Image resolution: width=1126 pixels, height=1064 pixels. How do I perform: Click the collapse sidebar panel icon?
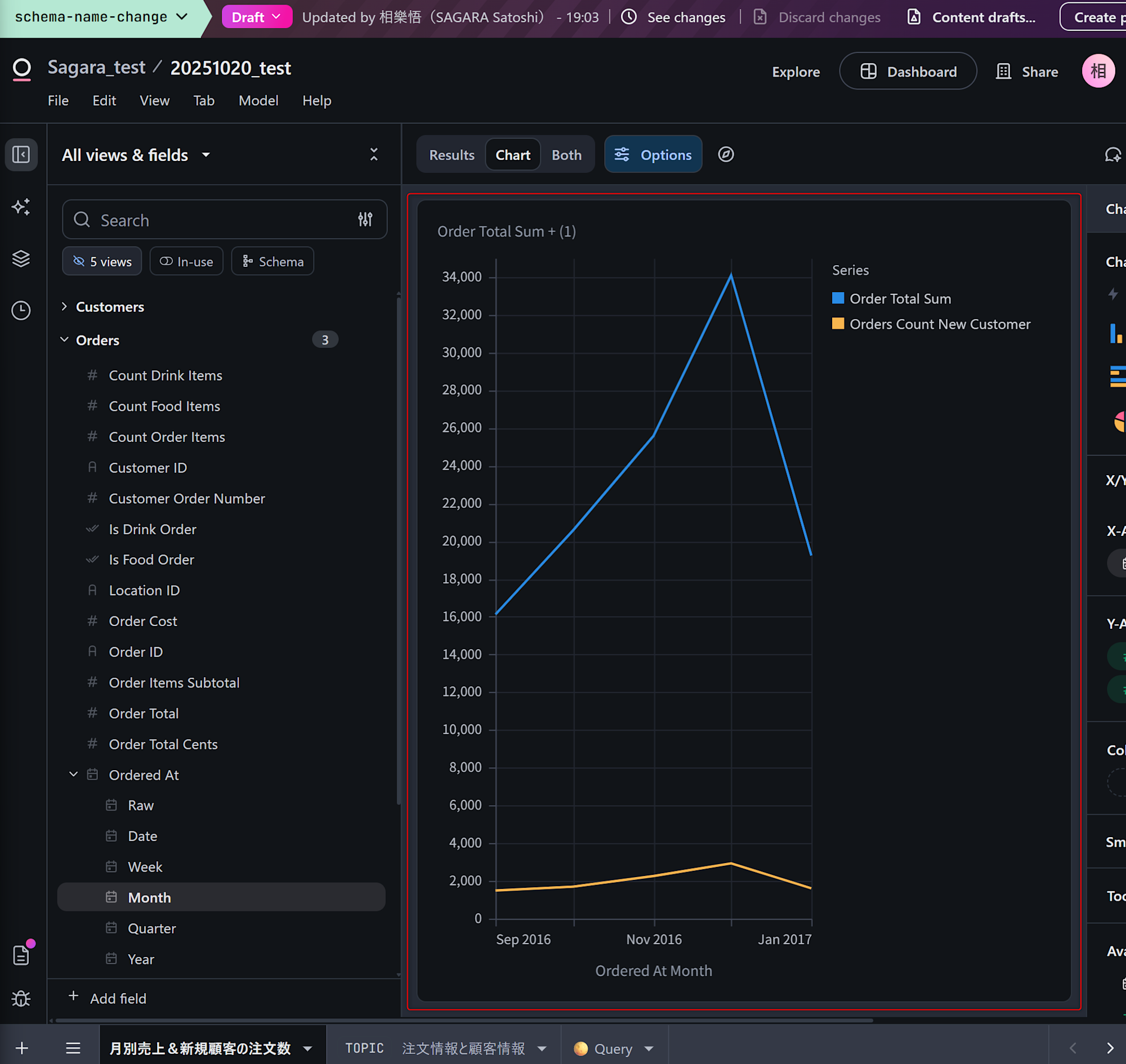tap(21, 154)
